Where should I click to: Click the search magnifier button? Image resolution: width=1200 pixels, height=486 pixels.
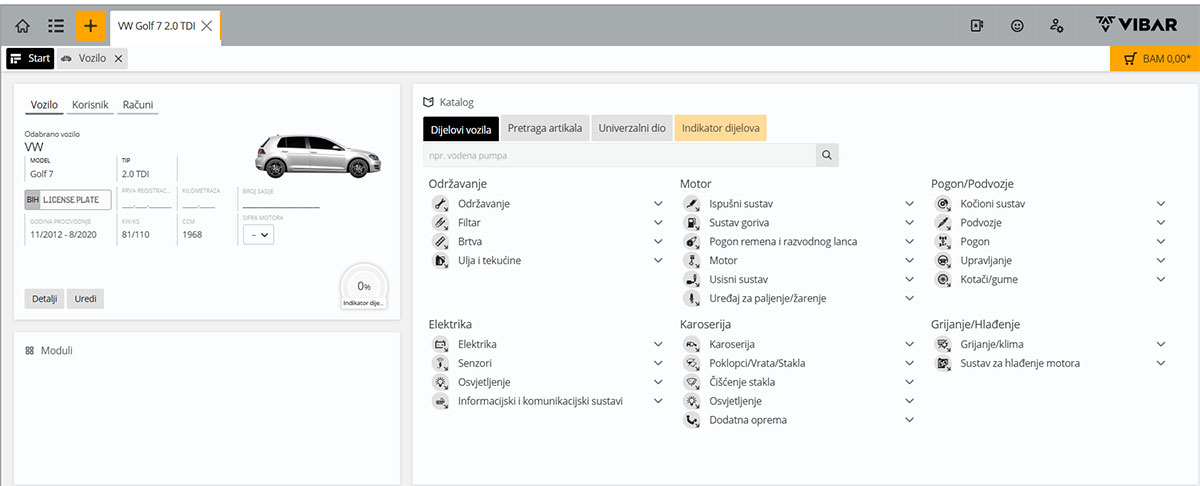(x=828, y=155)
